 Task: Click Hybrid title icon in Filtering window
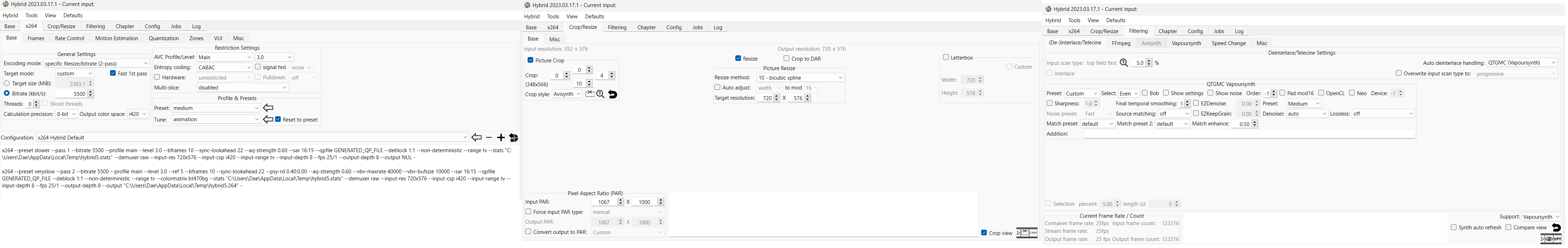(1049, 9)
